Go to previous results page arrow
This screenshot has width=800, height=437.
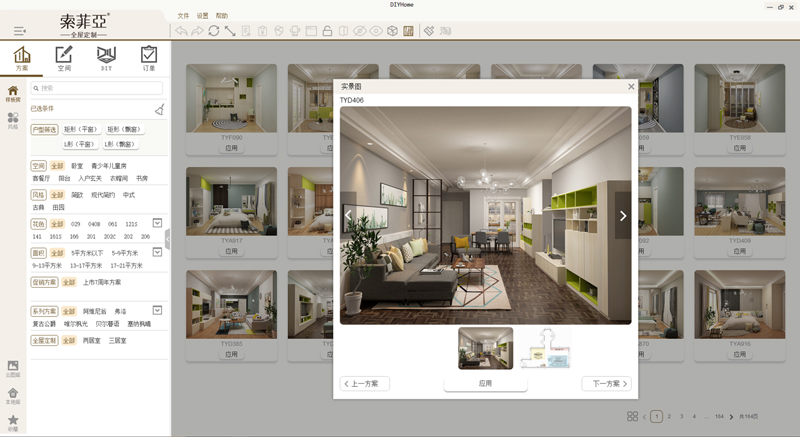[644, 417]
